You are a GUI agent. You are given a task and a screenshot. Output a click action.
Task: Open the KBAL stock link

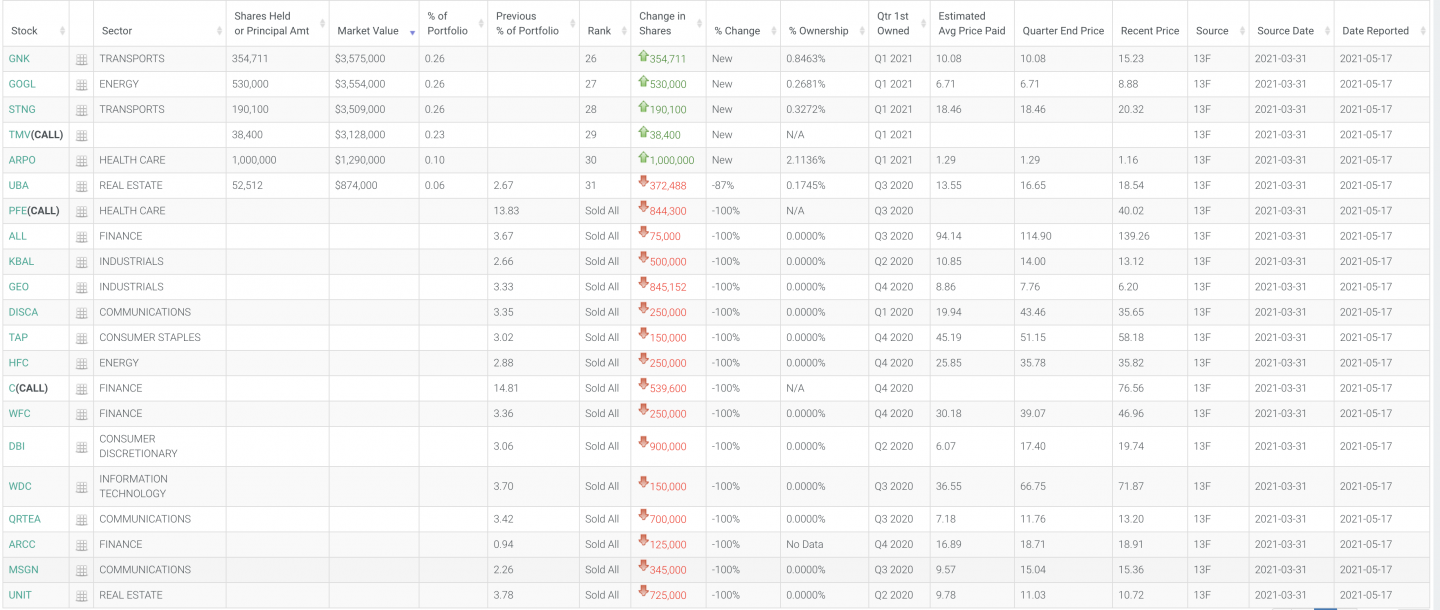coord(21,262)
